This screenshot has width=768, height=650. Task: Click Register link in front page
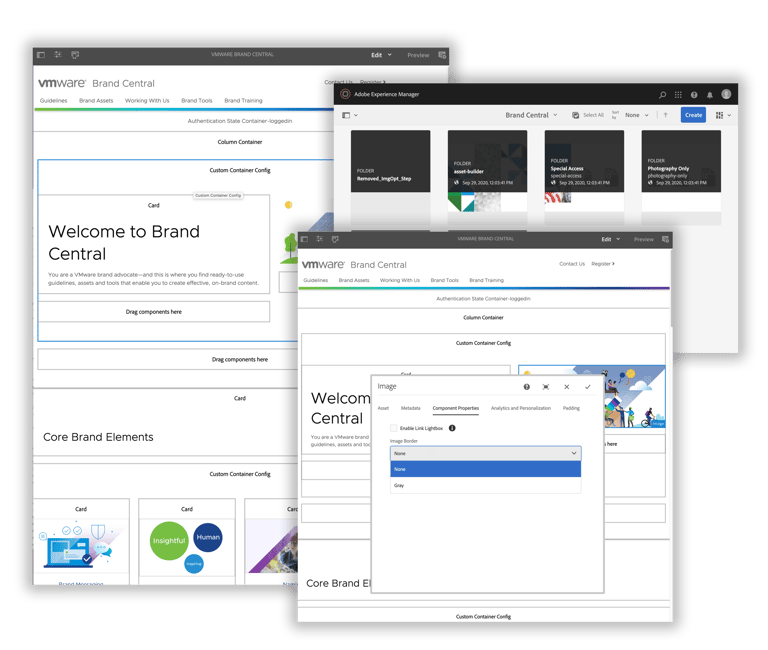(602, 264)
